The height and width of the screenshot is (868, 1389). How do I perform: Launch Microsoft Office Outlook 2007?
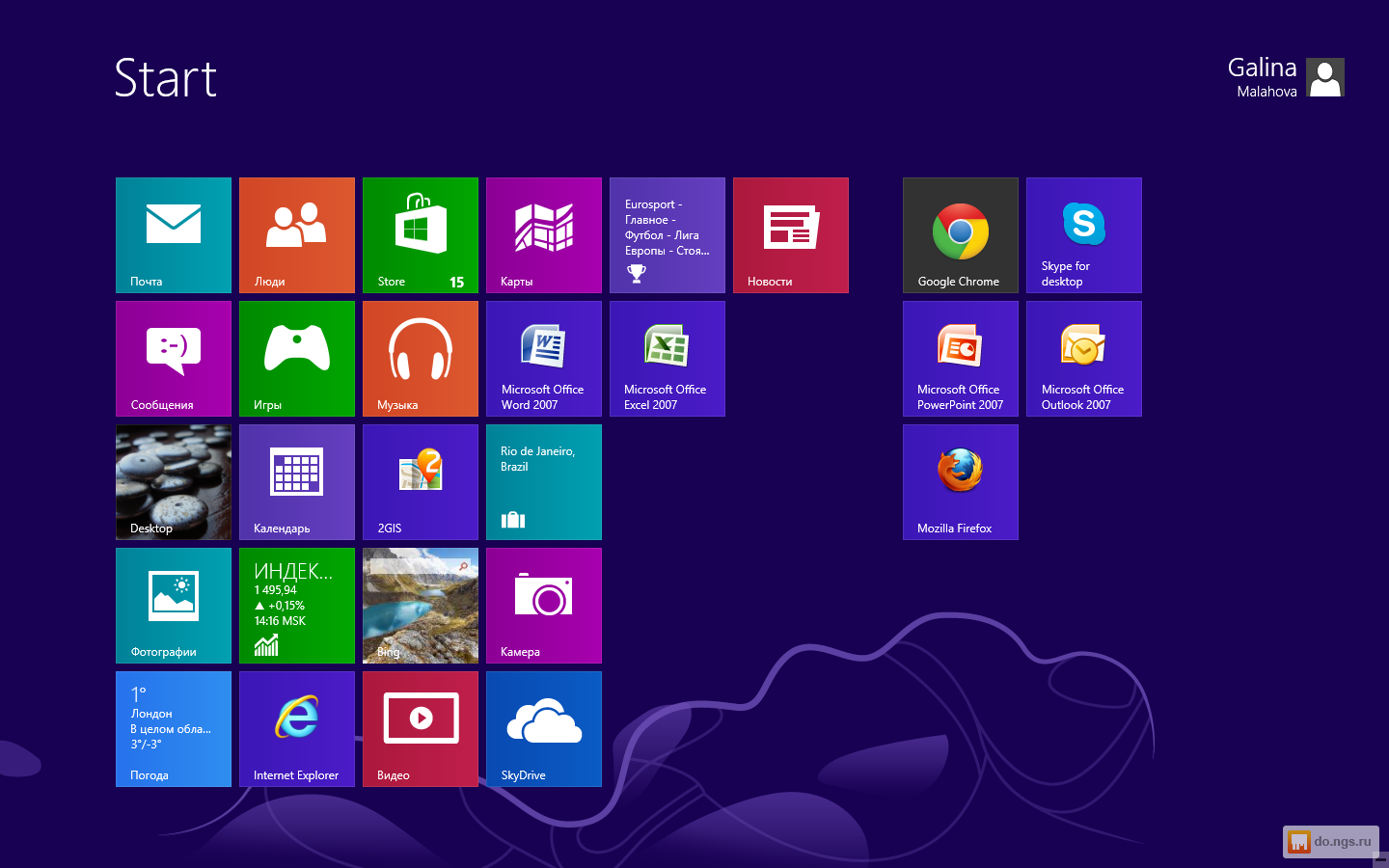[1084, 359]
